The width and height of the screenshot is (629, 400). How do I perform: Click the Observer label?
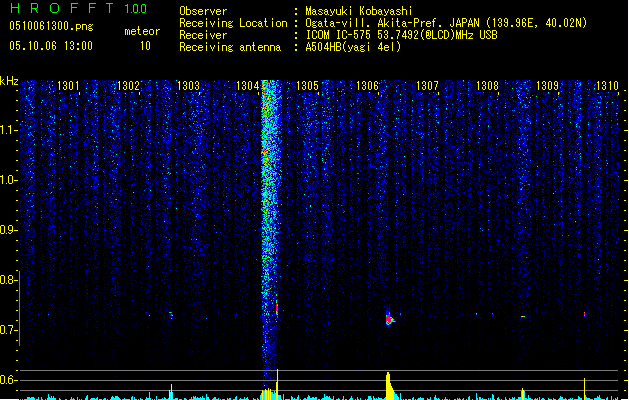203,11
